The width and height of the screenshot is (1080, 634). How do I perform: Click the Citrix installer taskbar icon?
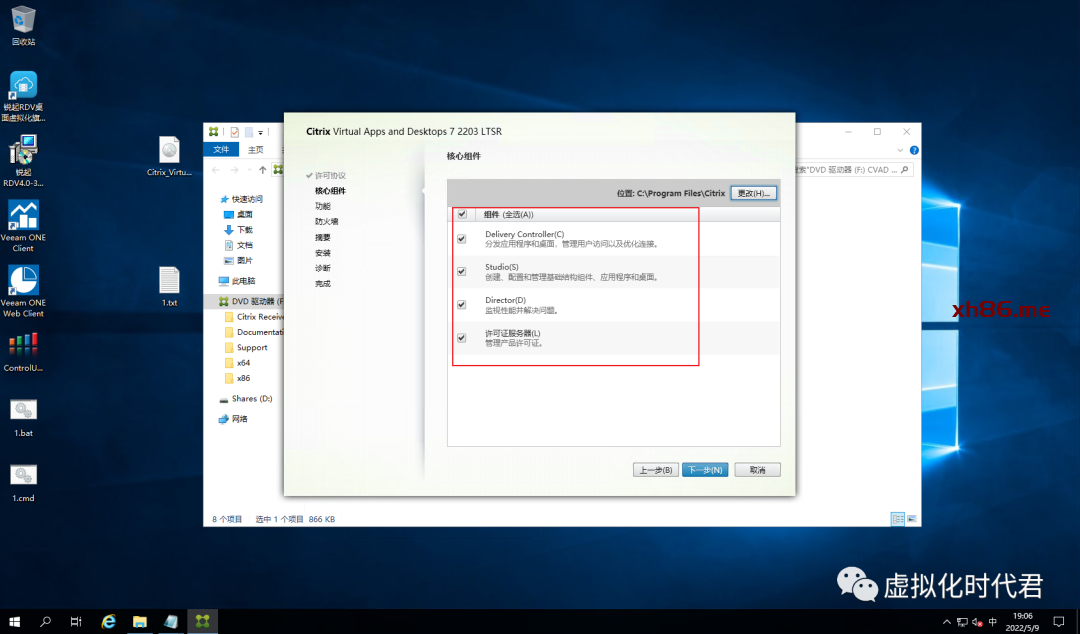[202, 622]
